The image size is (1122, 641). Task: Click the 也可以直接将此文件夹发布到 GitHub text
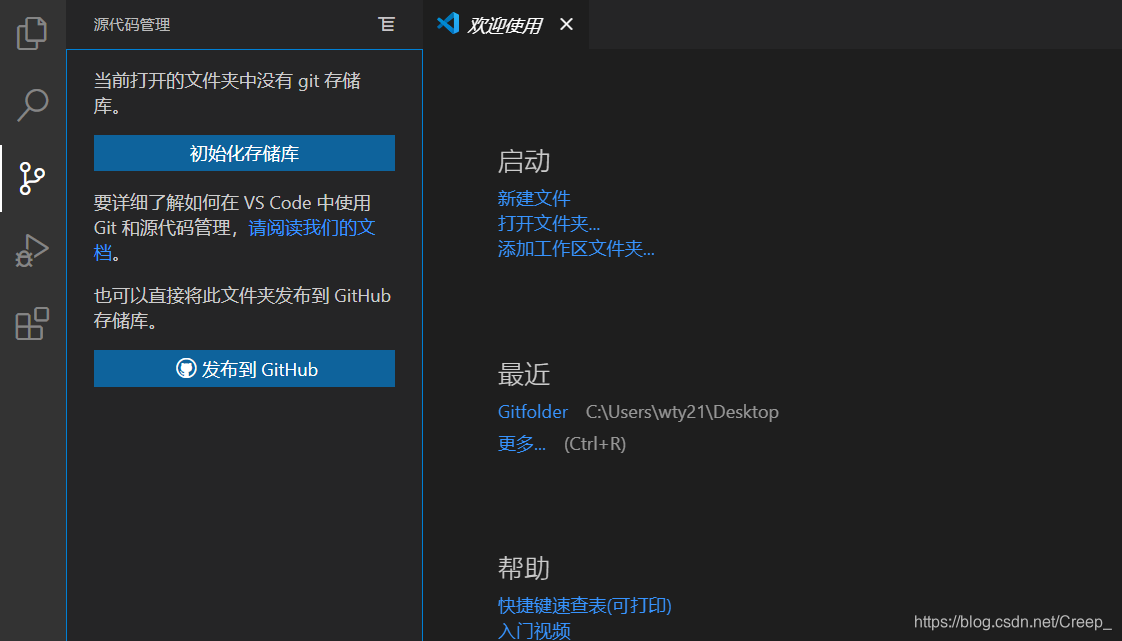click(242, 308)
